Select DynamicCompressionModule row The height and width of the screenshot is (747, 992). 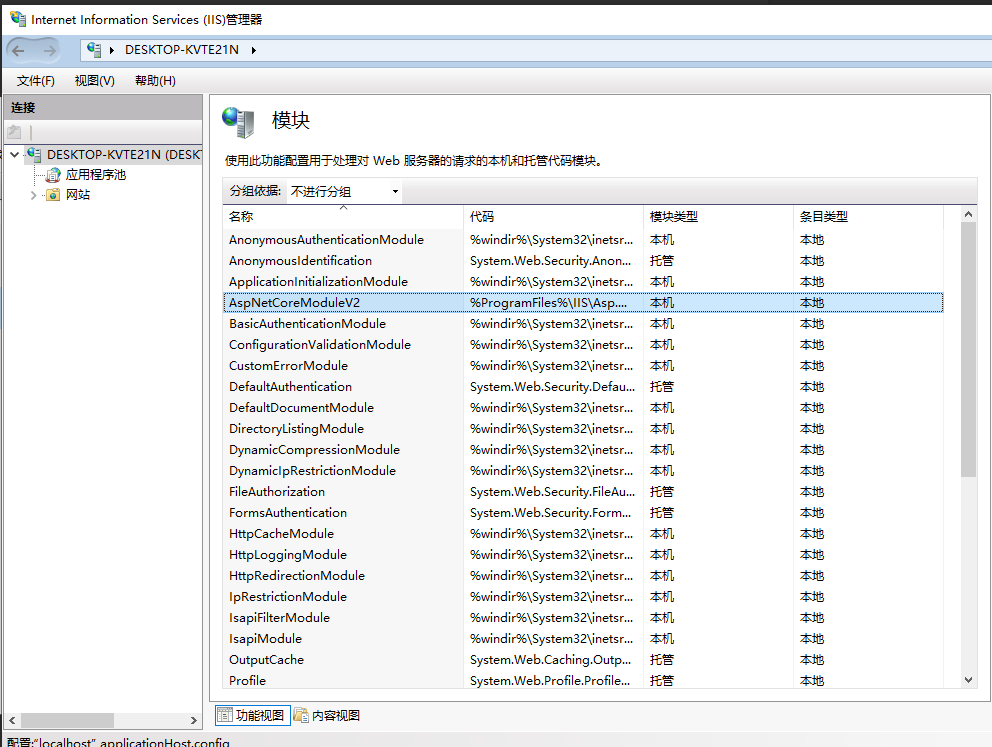tap(583, 450)
